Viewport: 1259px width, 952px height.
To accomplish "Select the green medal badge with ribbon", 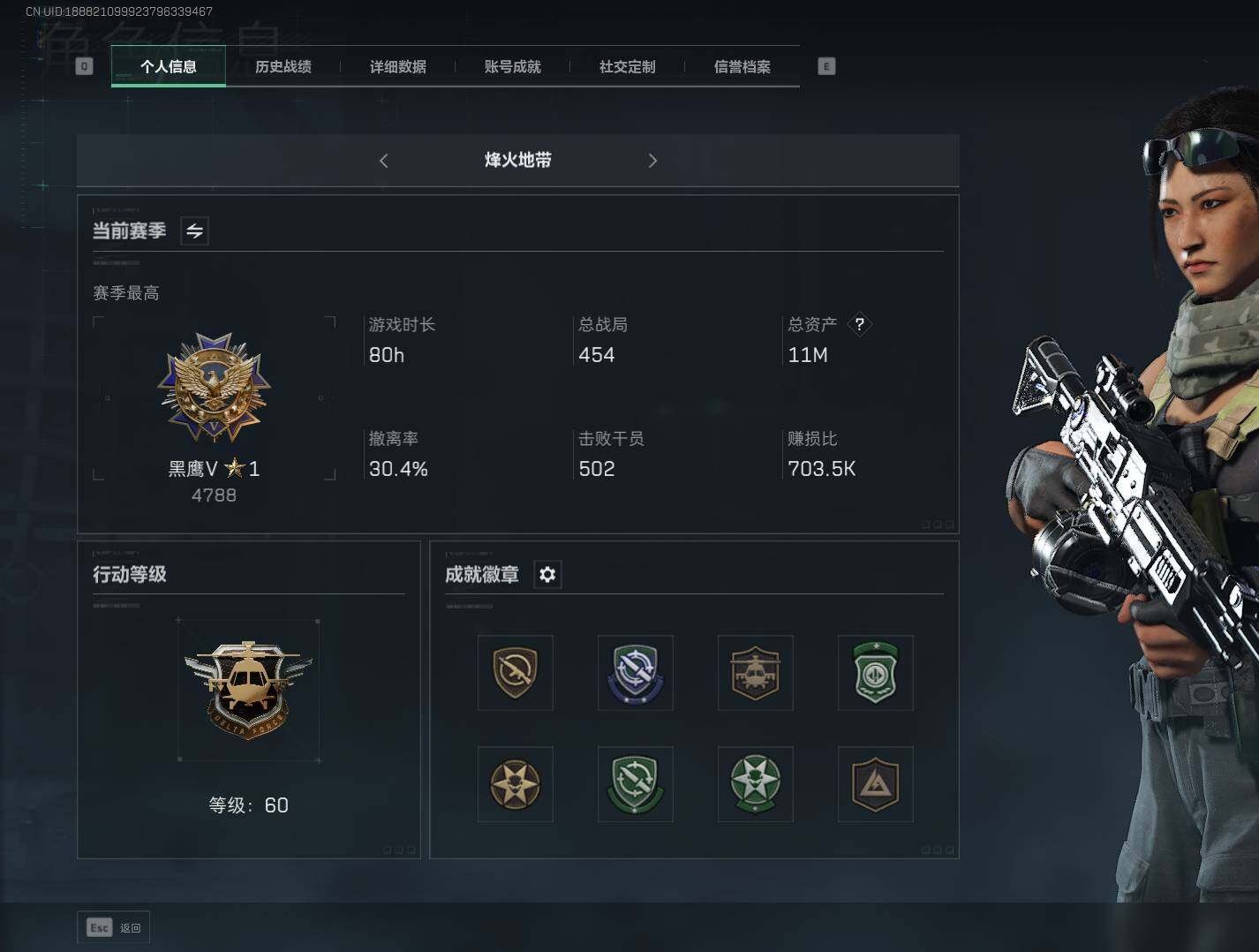I will (876, 673).
